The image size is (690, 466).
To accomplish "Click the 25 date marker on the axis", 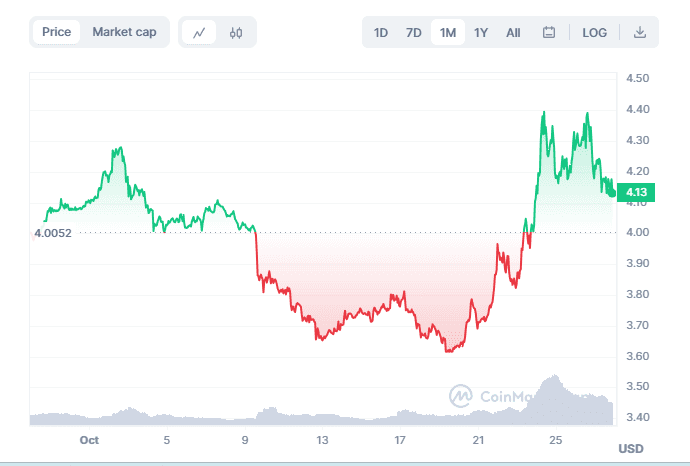I will (x=556, y=440).
